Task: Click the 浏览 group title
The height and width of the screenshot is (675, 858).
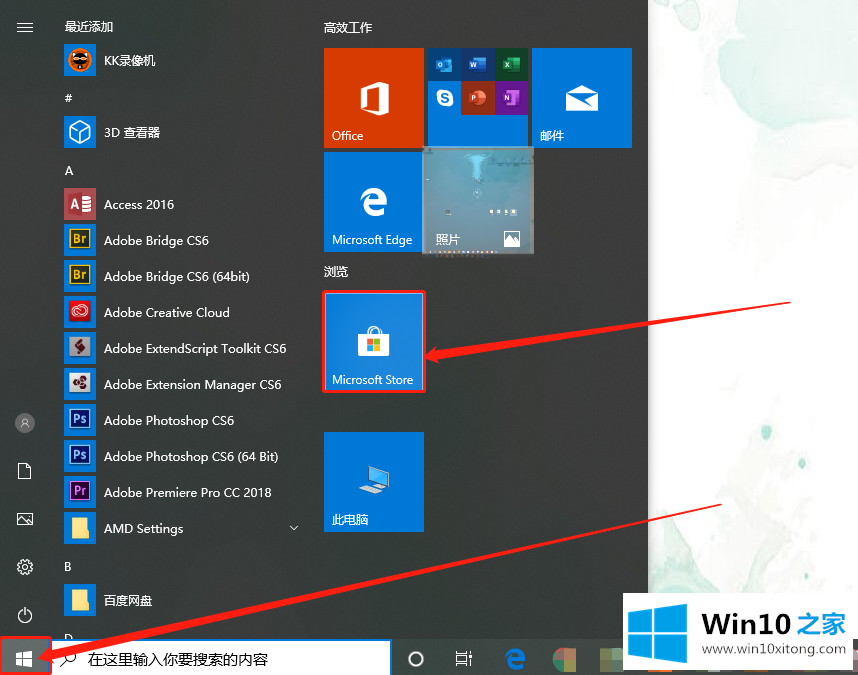Action: click(x=336, y=271)
